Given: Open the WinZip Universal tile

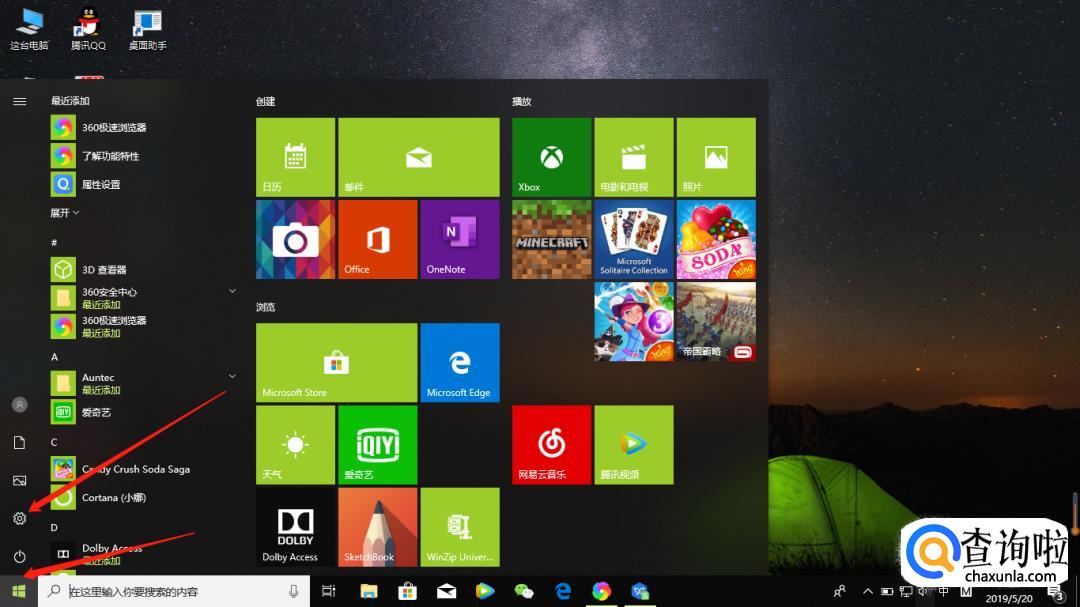Looking at the screenshot, I should pyautogui.click(x=460, y=527).
